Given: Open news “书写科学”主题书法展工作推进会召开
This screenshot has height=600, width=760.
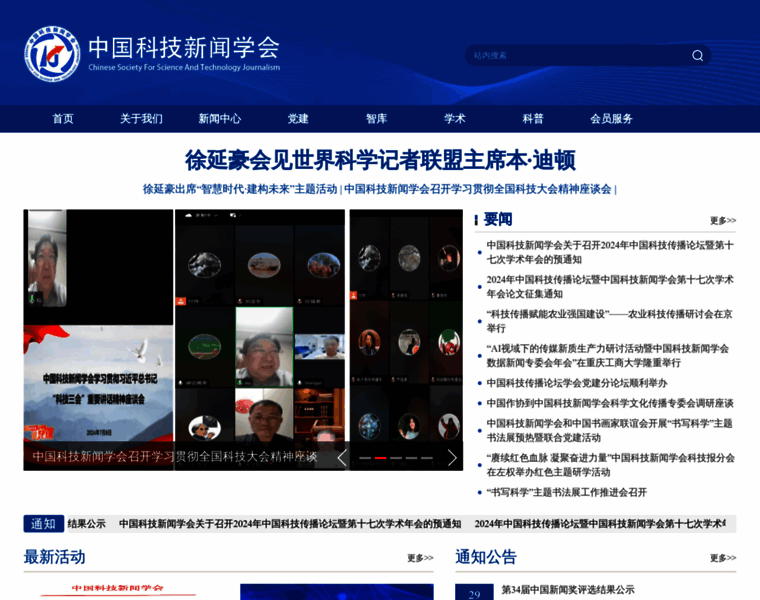Looking at the screenshot, I should tap(567, 492).
